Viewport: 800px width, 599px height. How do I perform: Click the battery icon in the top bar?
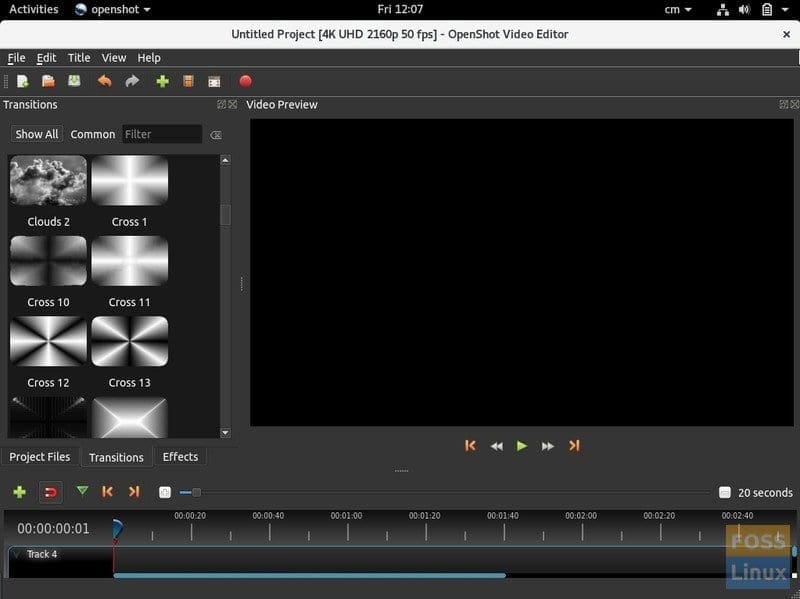(766, 9)
